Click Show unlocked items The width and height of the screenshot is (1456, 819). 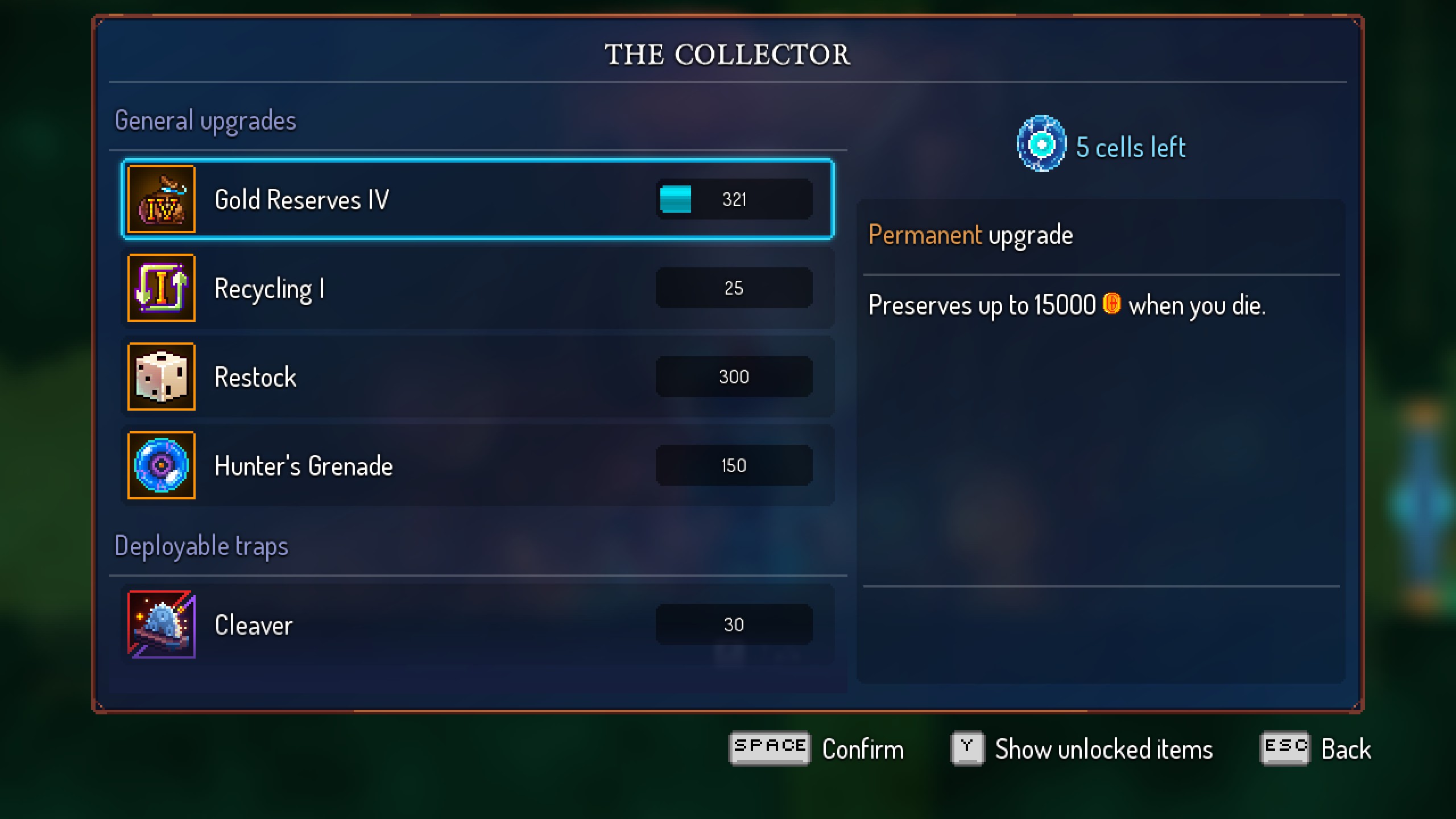pos(1104,749)
